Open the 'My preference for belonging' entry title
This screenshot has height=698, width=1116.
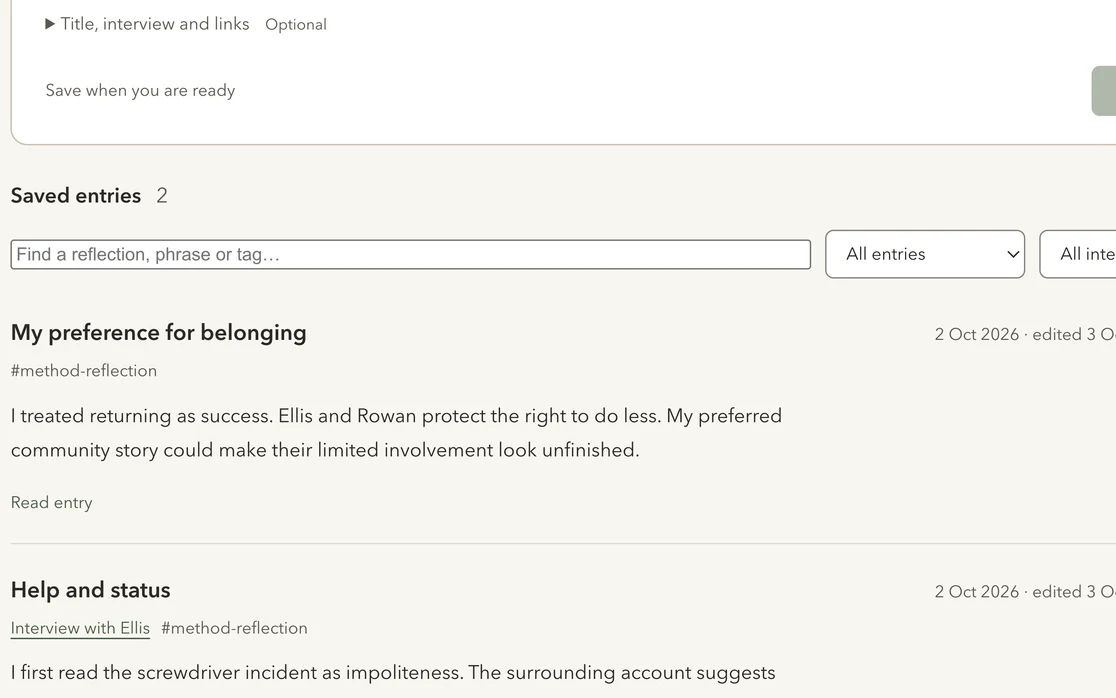(159, 333)
